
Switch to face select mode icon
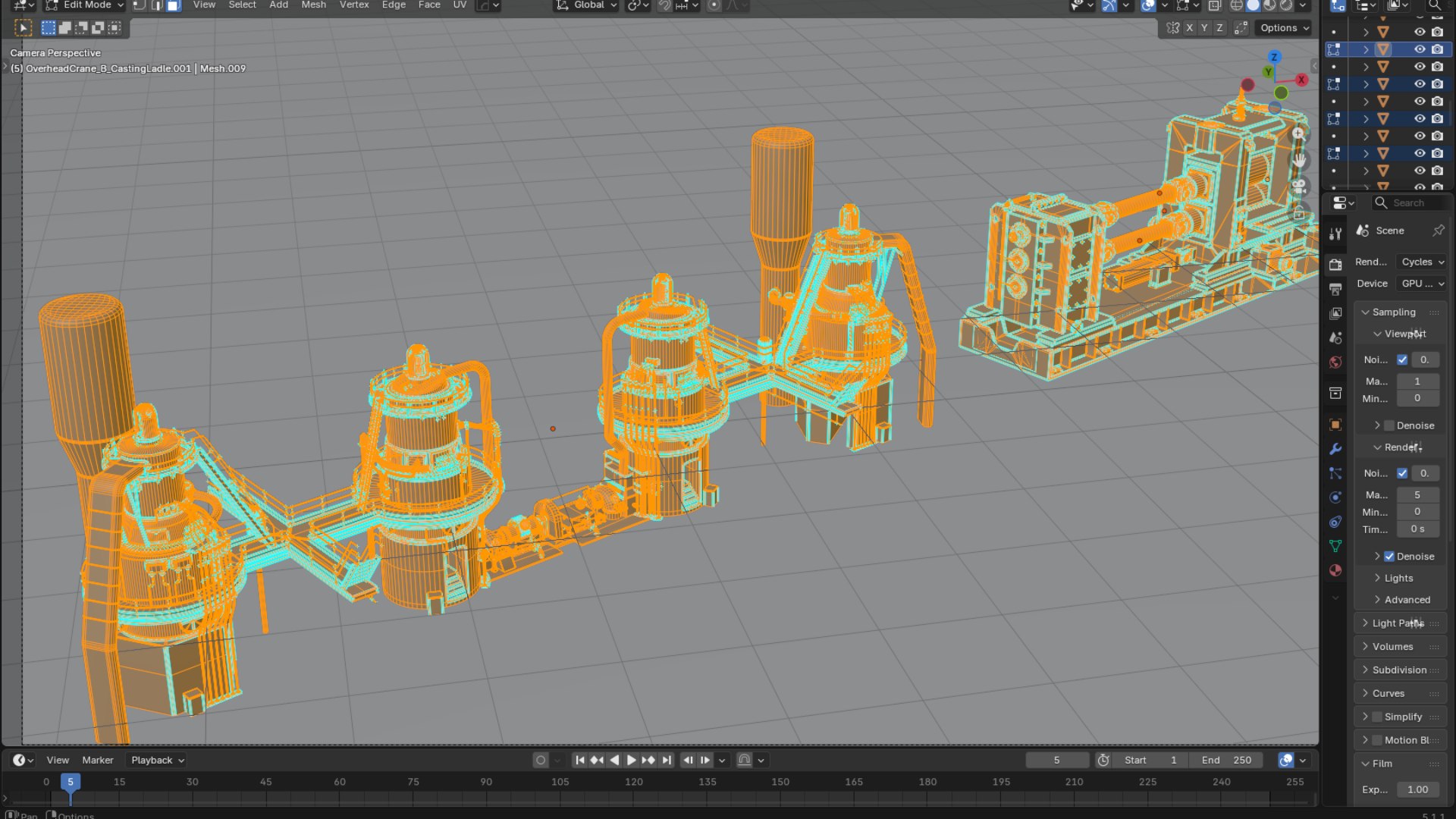pos(174,5)
